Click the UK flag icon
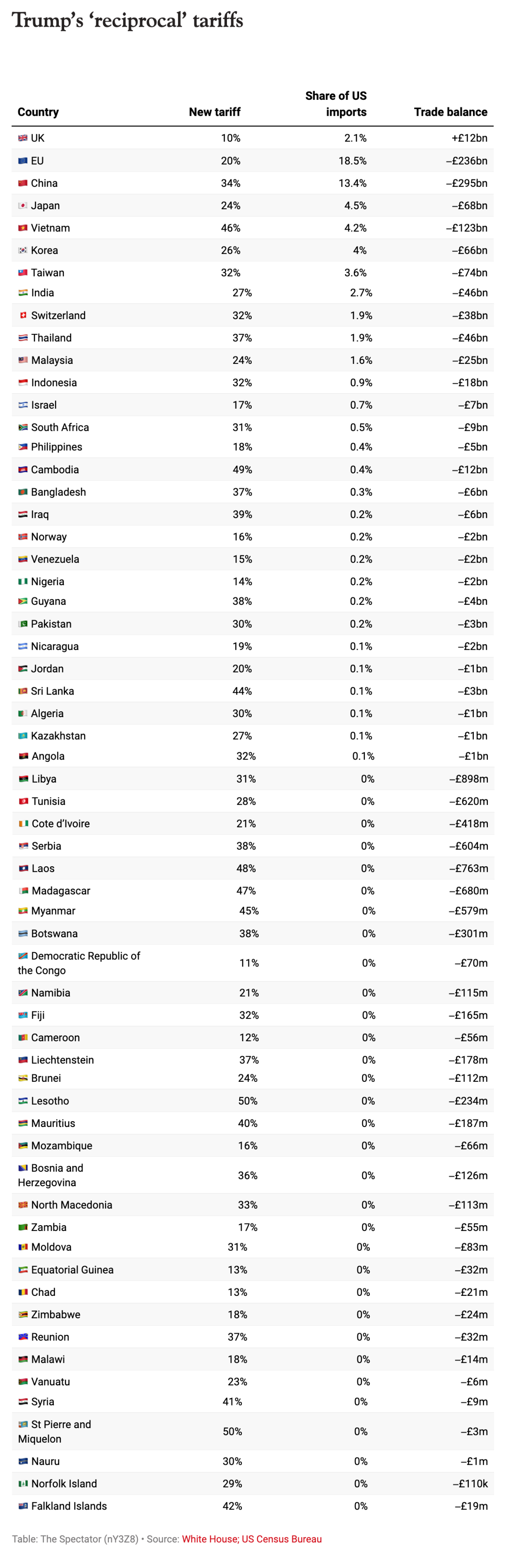 point(23,138)
